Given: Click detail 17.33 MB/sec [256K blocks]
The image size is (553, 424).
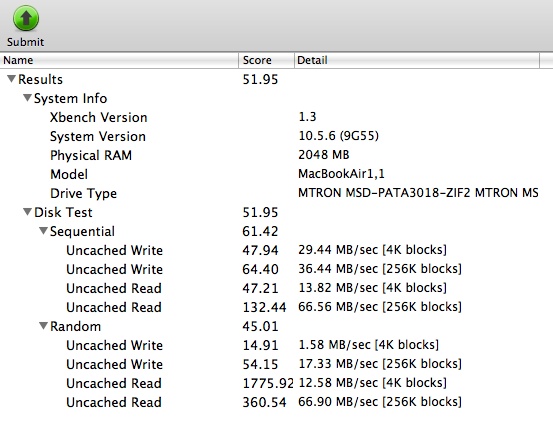Looking at the screenshot, I should coord(380,364).
